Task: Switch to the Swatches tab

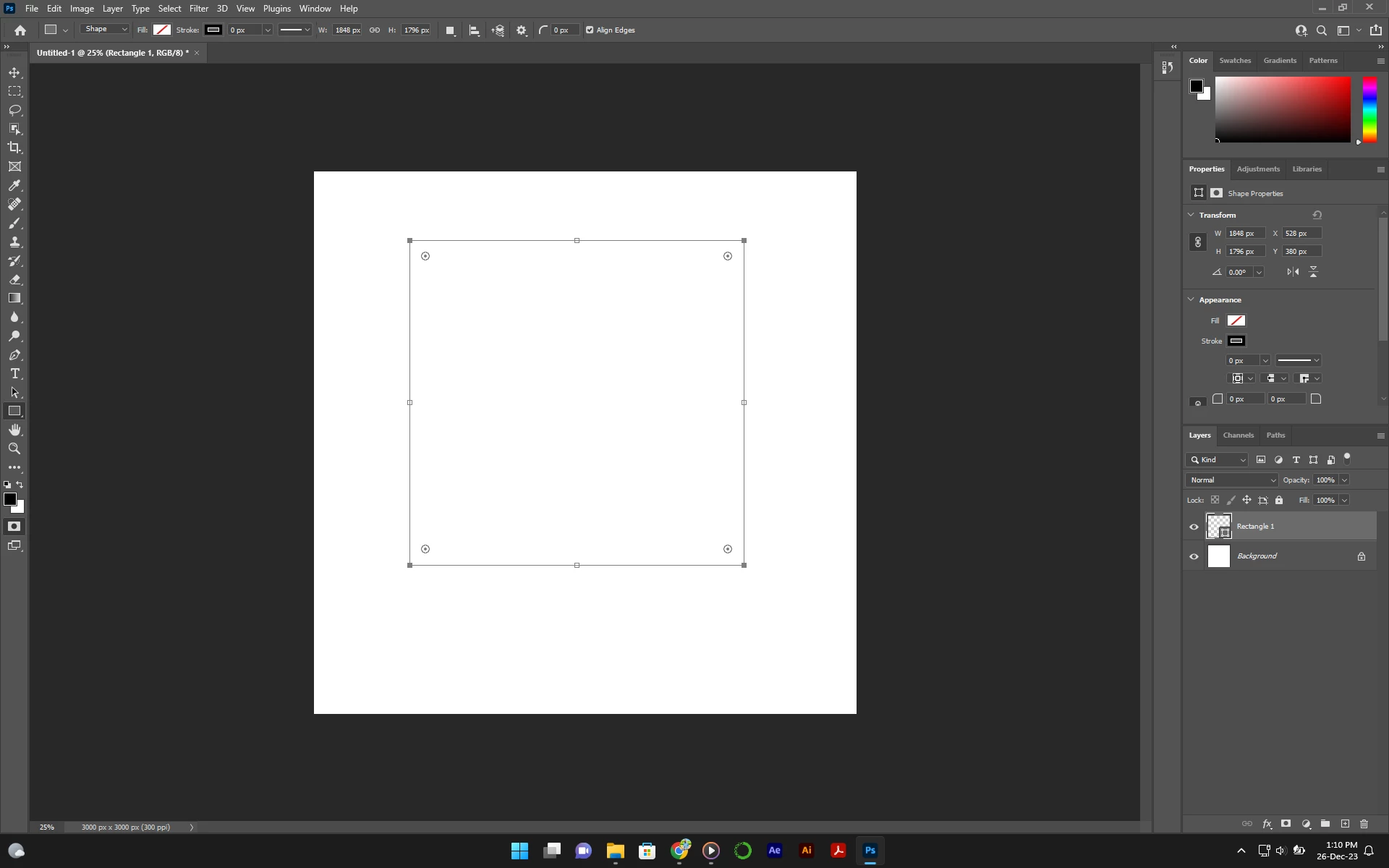Action: click(x=1234, y=61)
